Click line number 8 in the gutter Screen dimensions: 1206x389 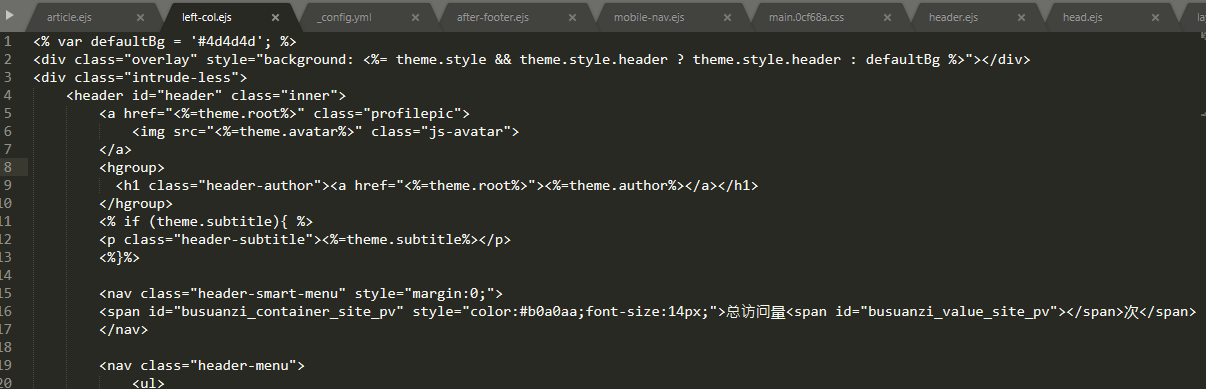tap(8, 167)
